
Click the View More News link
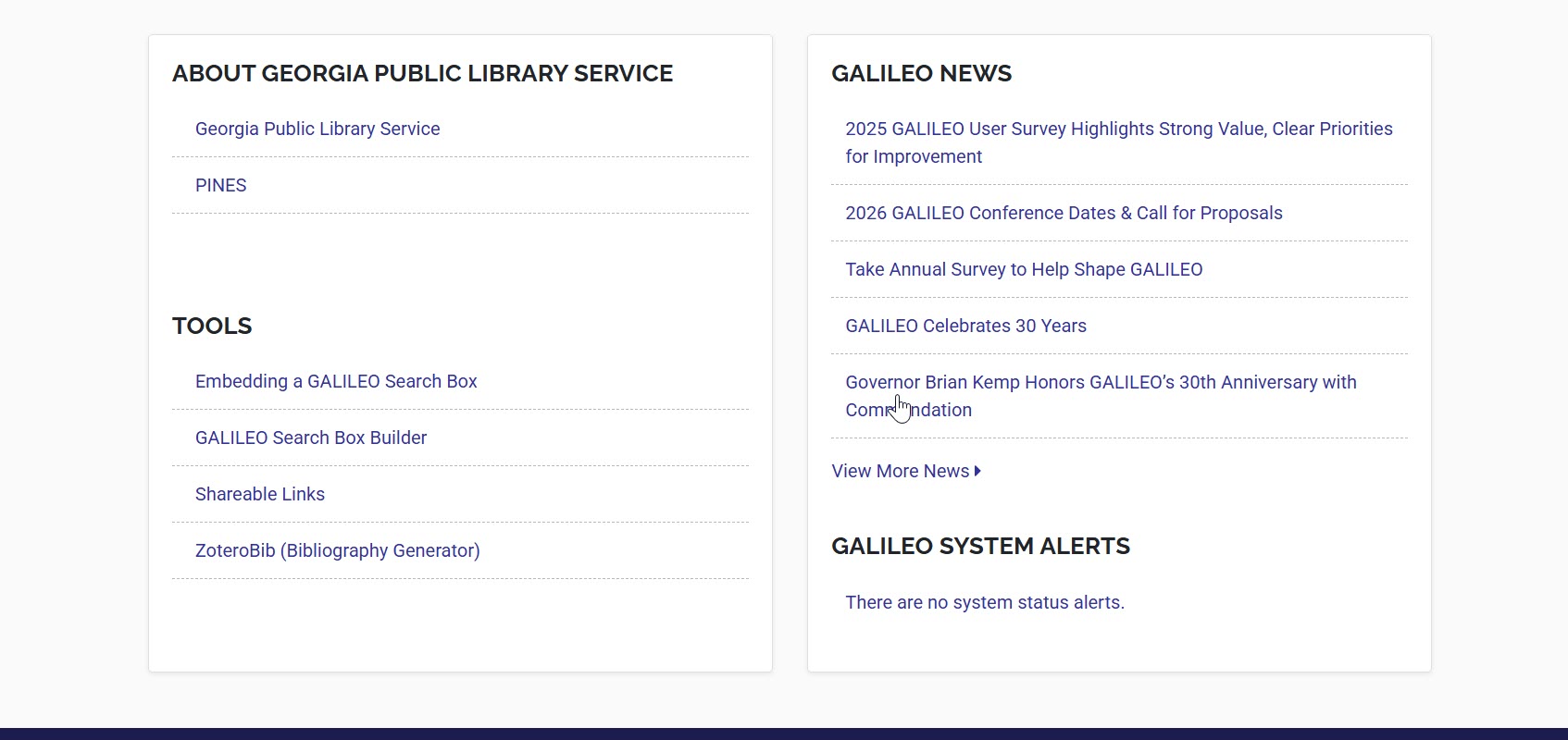coord(900,472)
